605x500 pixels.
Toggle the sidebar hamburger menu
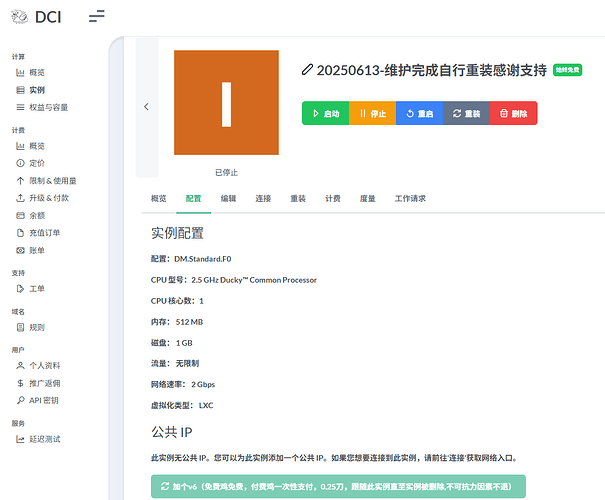pos(96,16)
